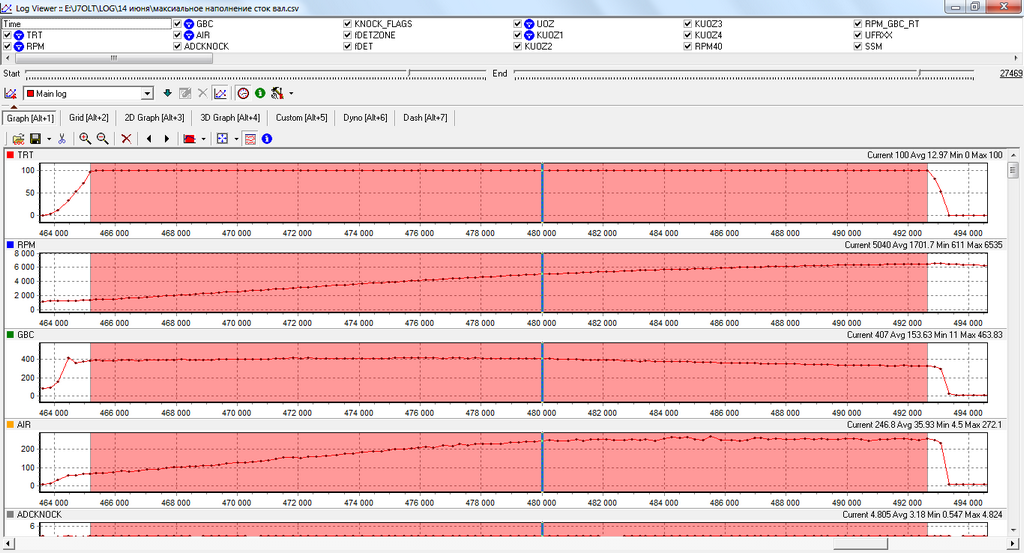
Task: Click the save floppy disk icon
Action: pos(35,139)
